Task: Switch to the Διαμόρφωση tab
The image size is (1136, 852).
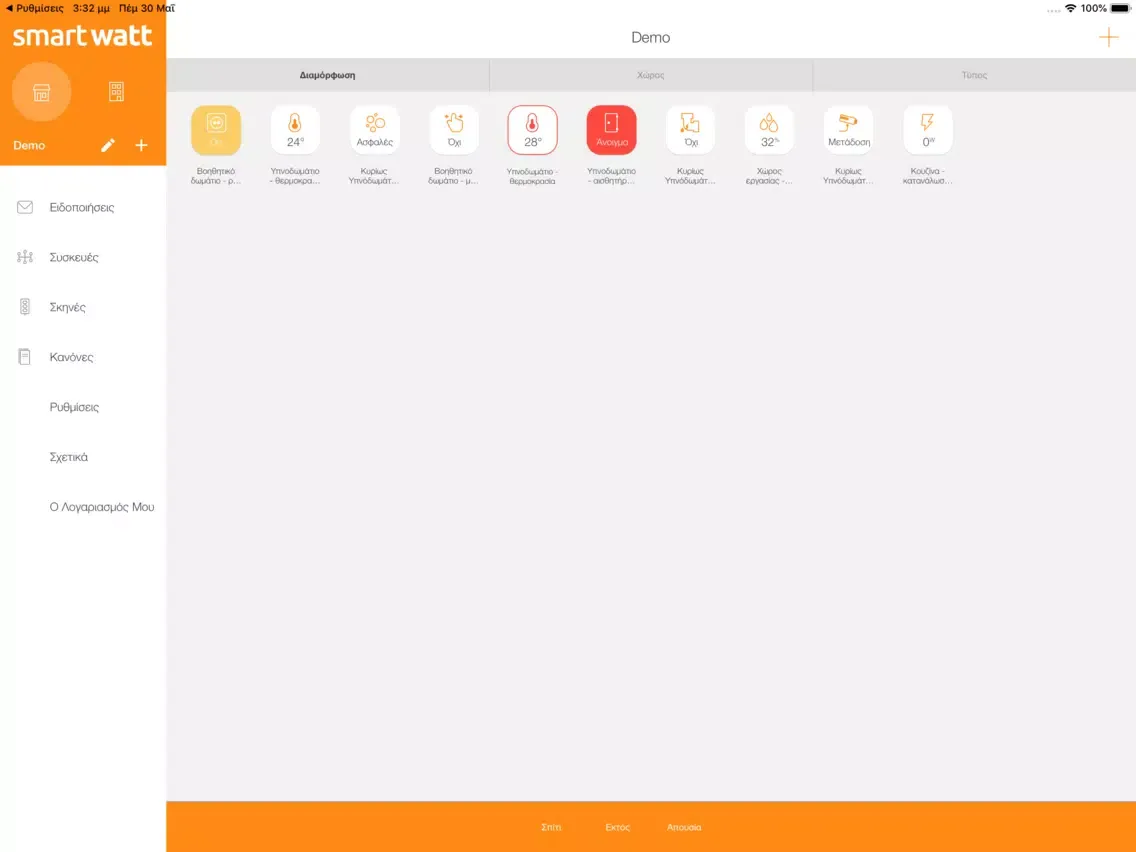Action: [327, 75]
